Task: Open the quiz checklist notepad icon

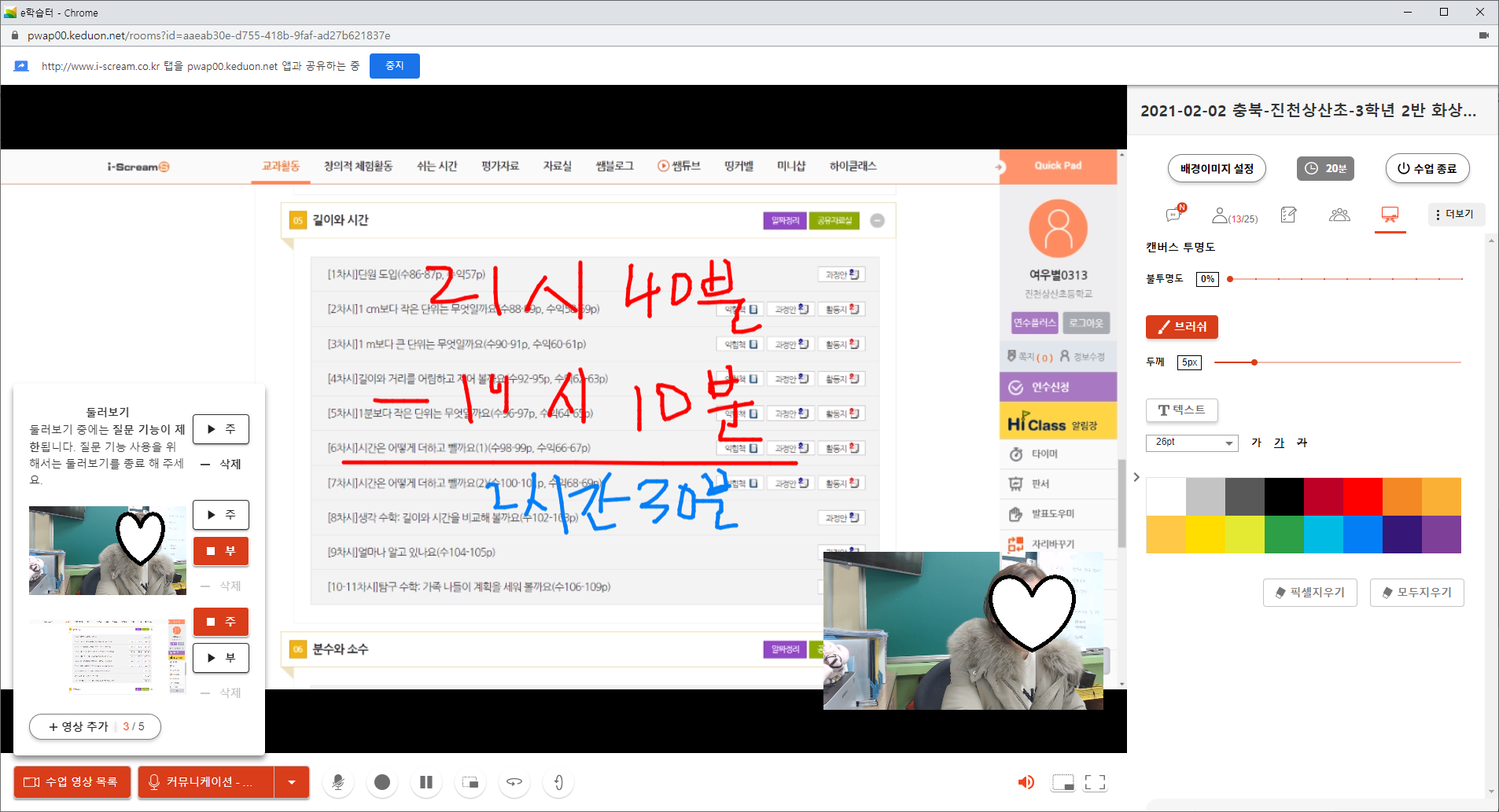Action: pyautogui.click(x=1288, y=215)
